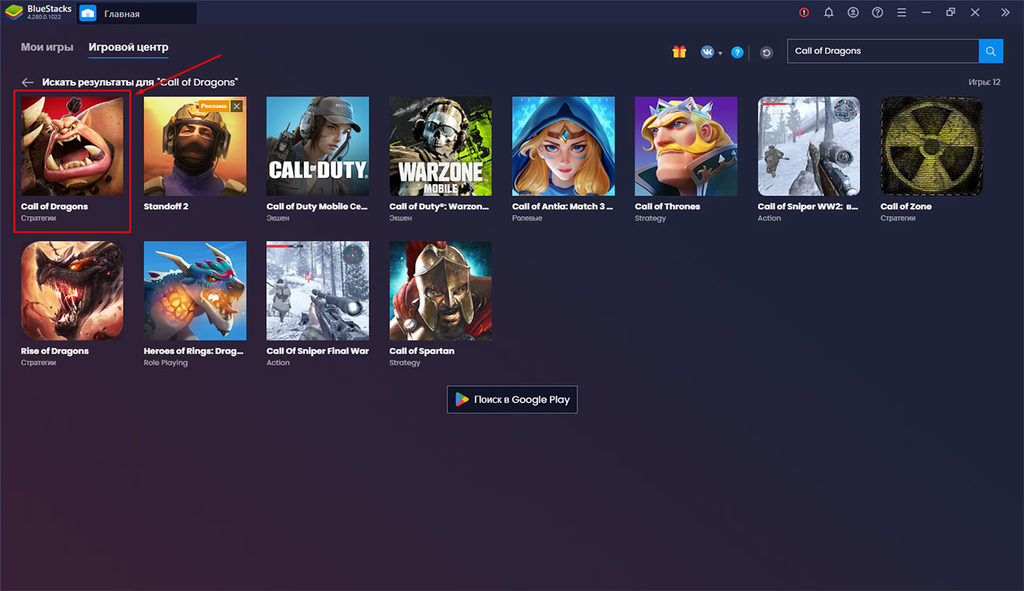Open the bell notifications icon
Screen dimensions: 1024x591
(829, 12)
